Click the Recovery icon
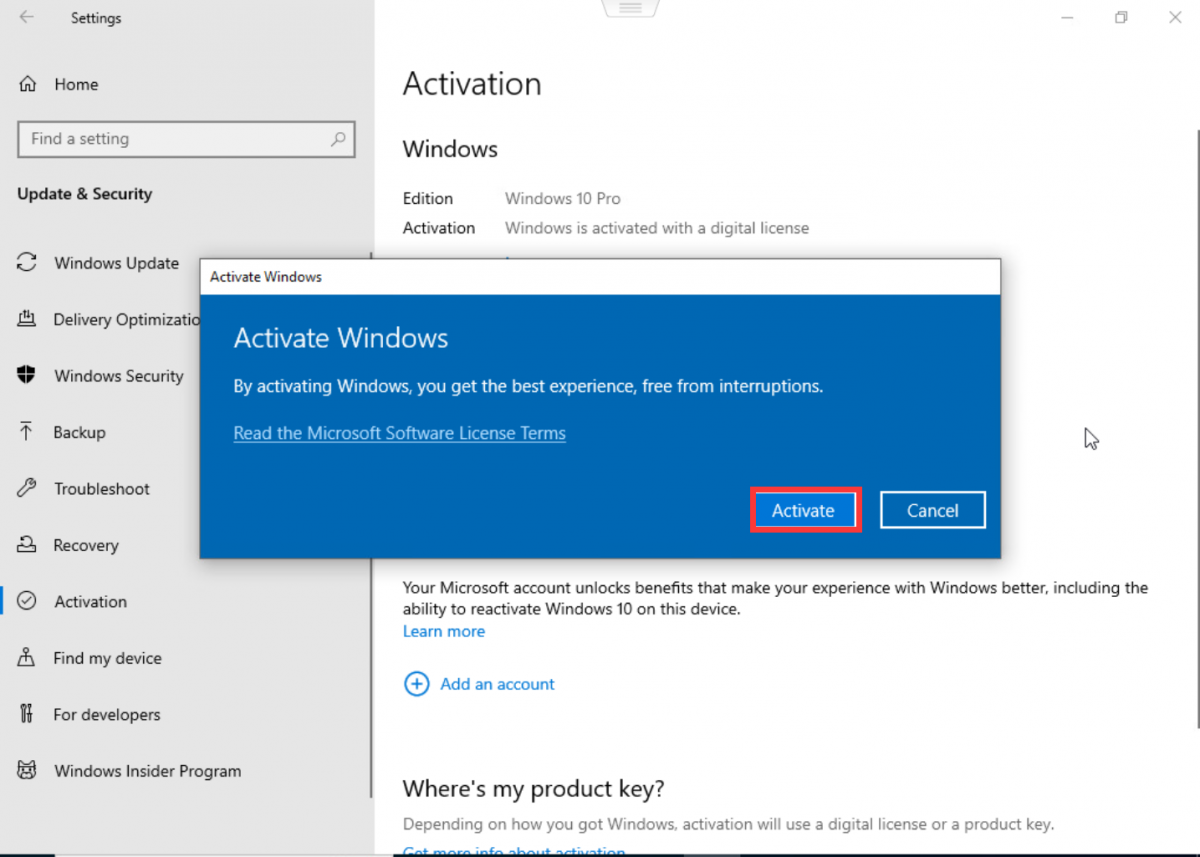Viewport: 1200px width, 857px height. (27, 545)
